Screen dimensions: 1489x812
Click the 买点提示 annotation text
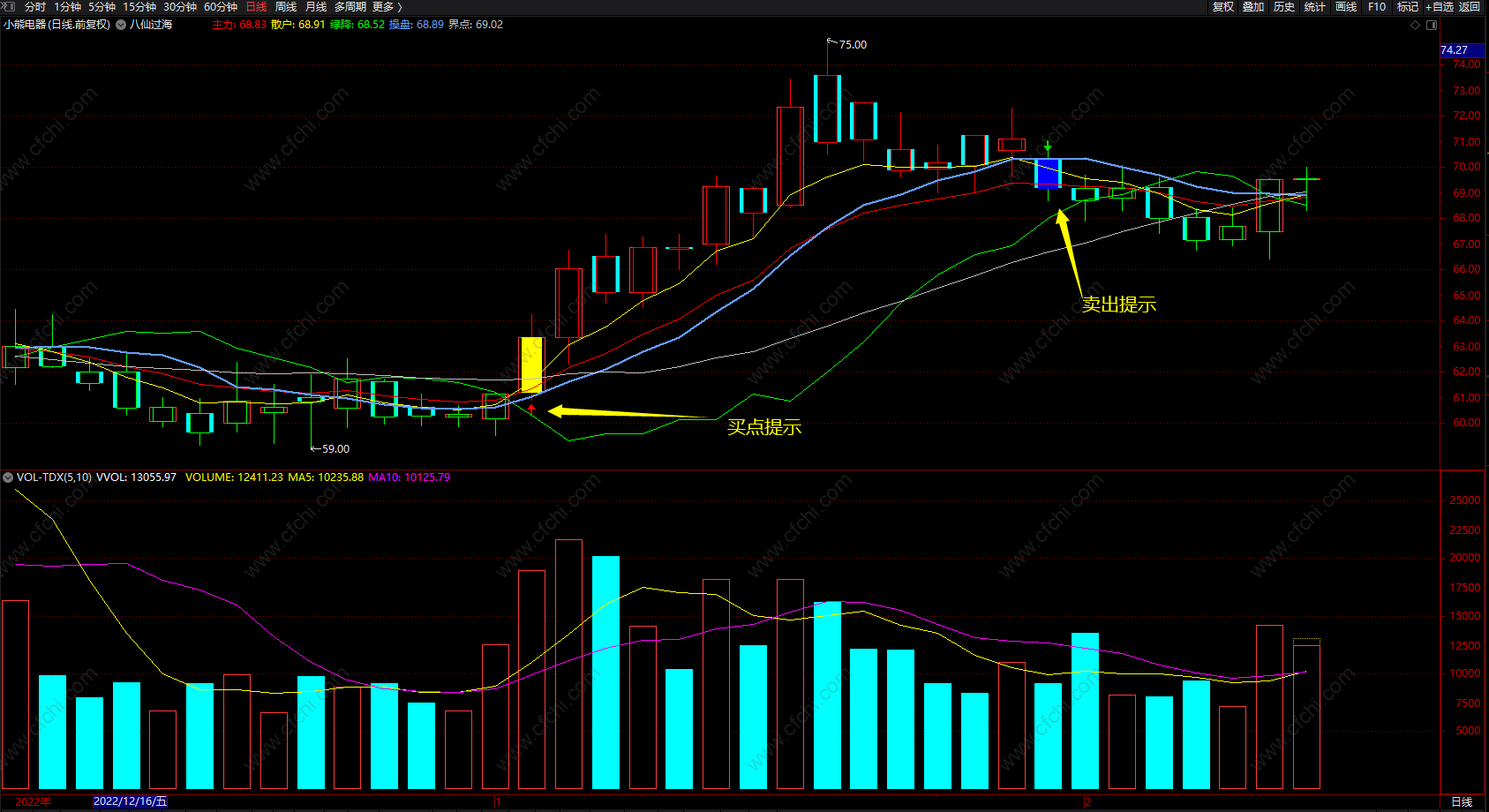(764, 427)
